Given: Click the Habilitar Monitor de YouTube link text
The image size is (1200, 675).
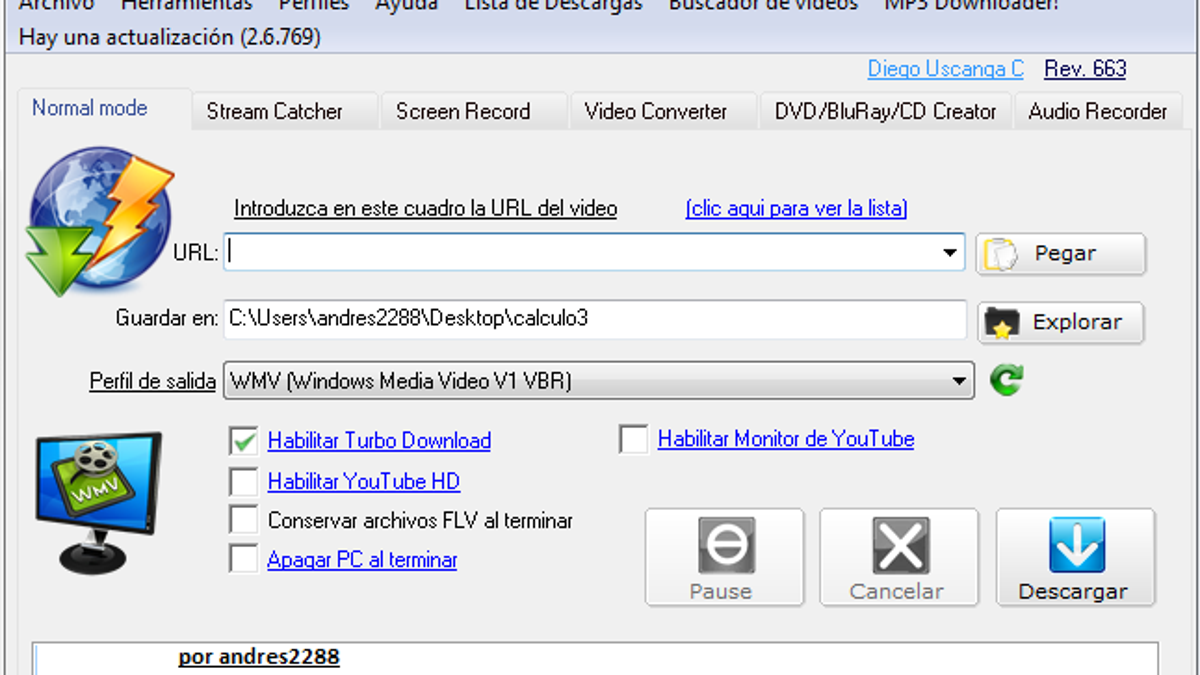Looking at the screenshot, I should coord(786,439).
